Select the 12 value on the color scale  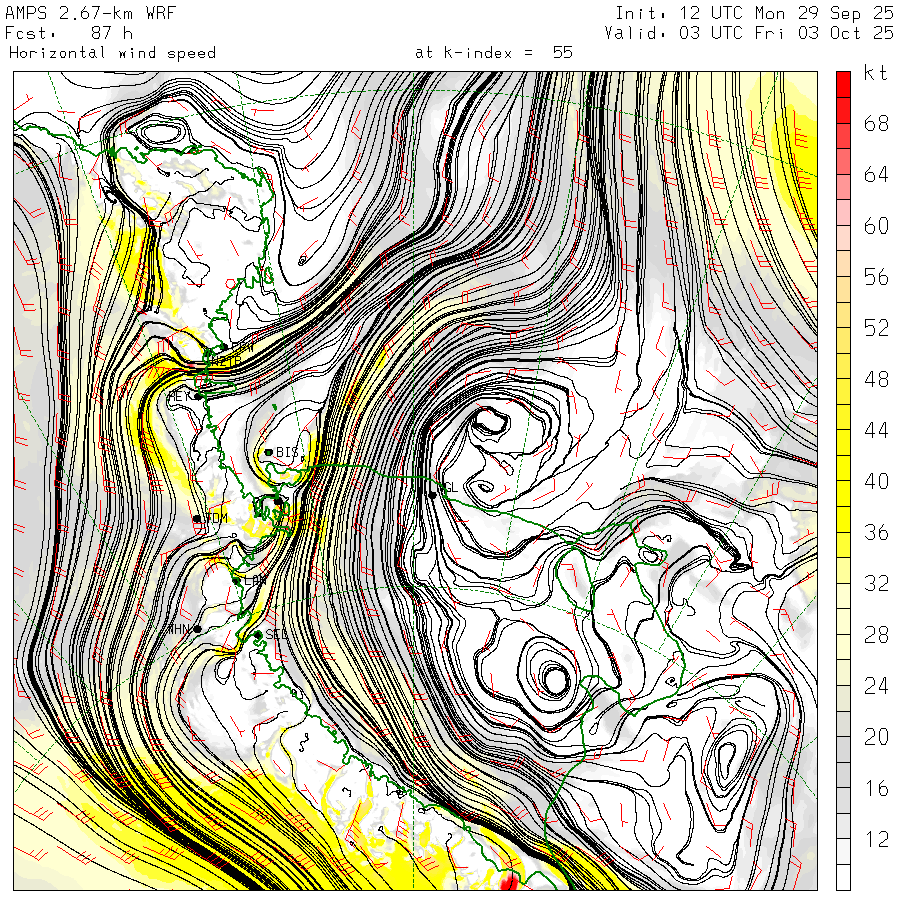(x=876, y=840)
